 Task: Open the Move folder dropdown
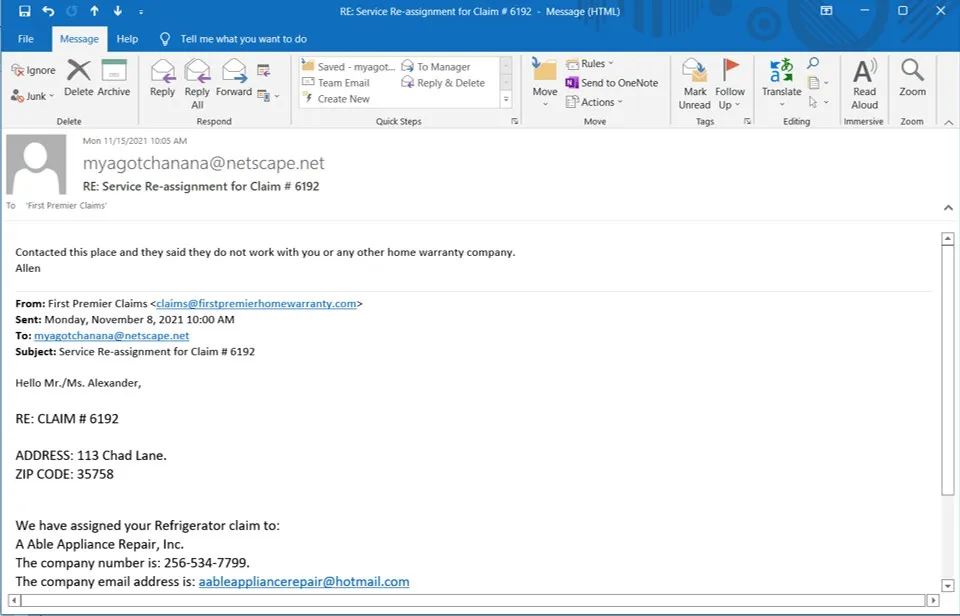click(x=544, y=84)
